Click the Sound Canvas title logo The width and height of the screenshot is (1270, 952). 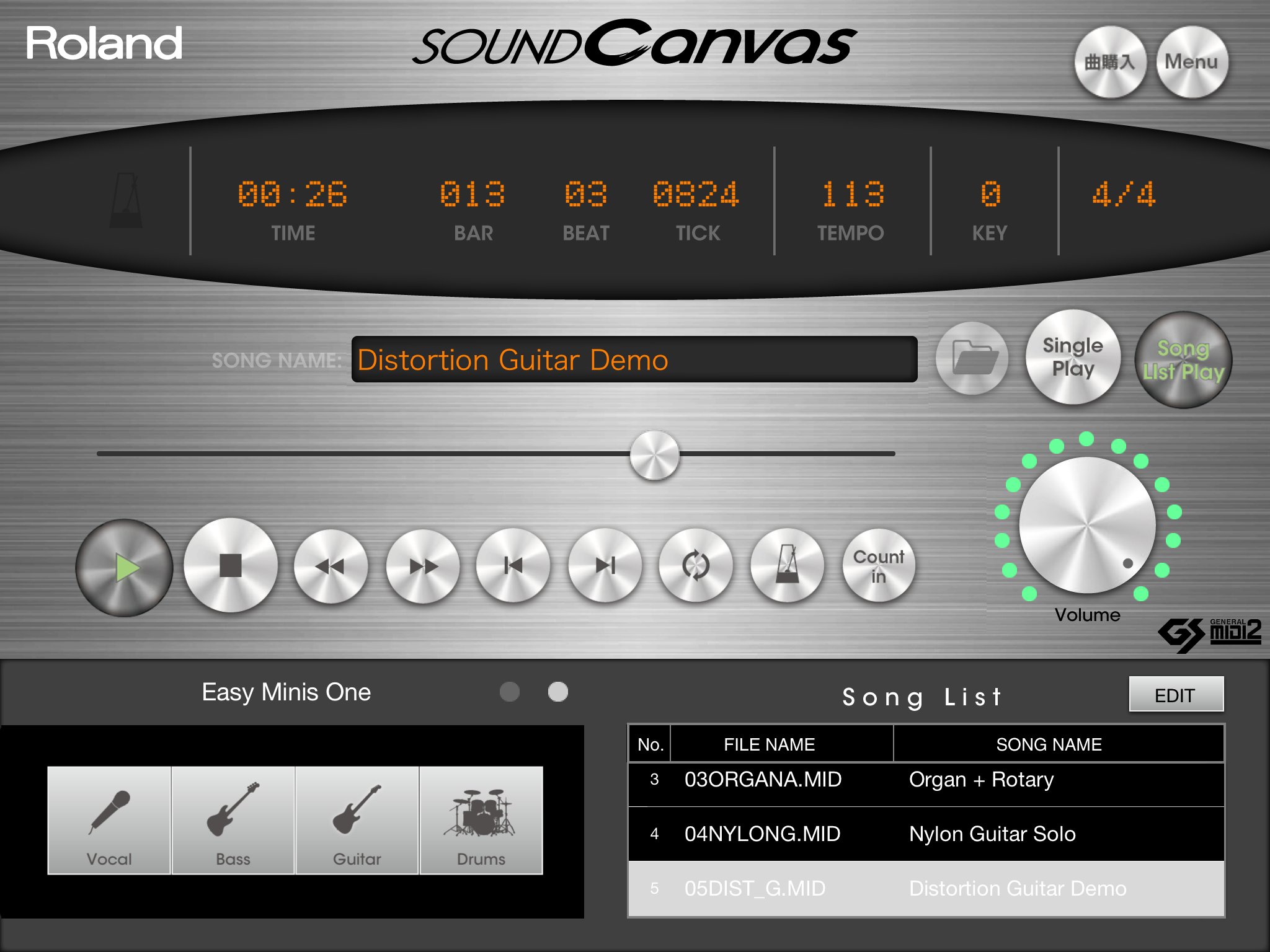(634, 43)
